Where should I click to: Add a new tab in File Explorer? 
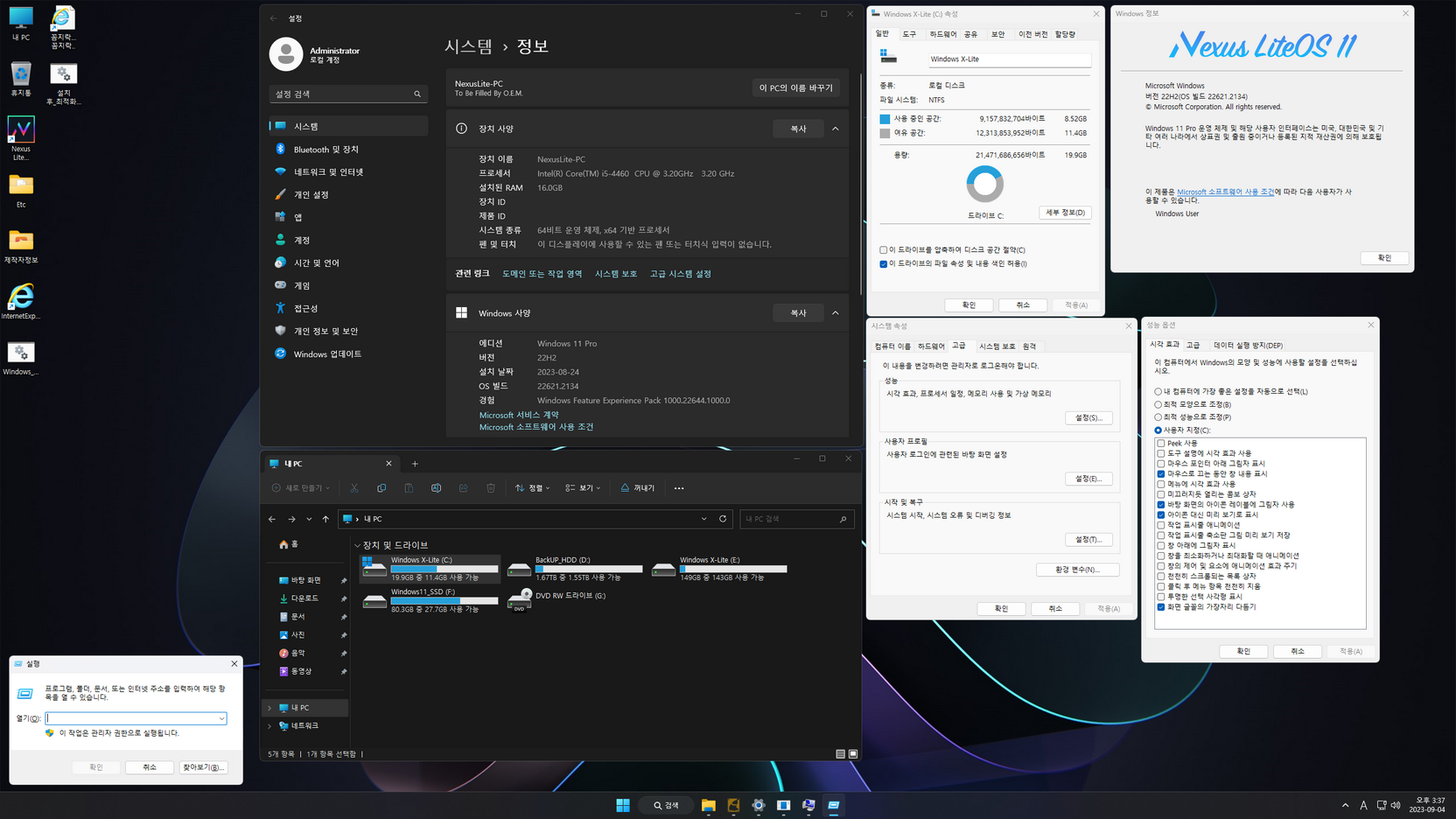tap(415, 464)
